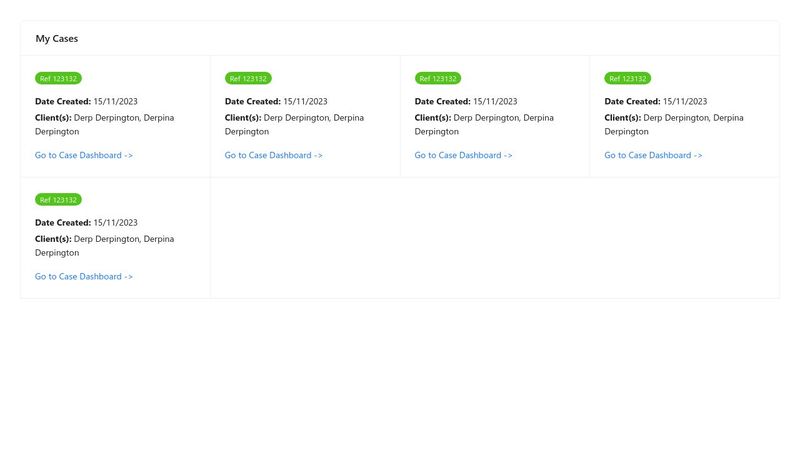Click the green Ref 123132 badge in third card
The width and height of the screenshot is (800, 450).
click(x=438, y=78)
